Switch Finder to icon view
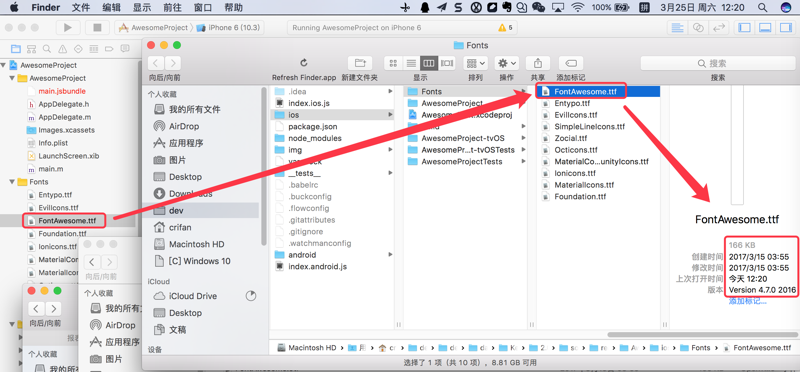This screenshot has width=800, height=372. (393, 63)
